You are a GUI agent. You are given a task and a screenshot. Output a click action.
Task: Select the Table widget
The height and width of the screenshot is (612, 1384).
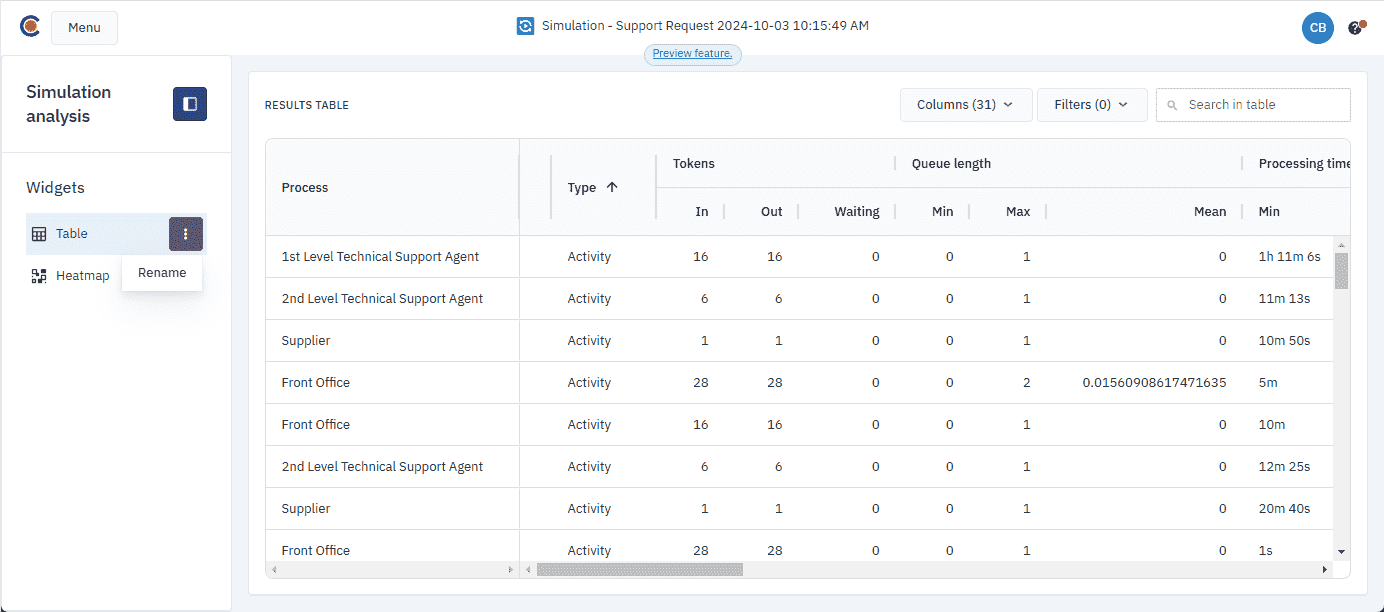(x=116, y=234)
